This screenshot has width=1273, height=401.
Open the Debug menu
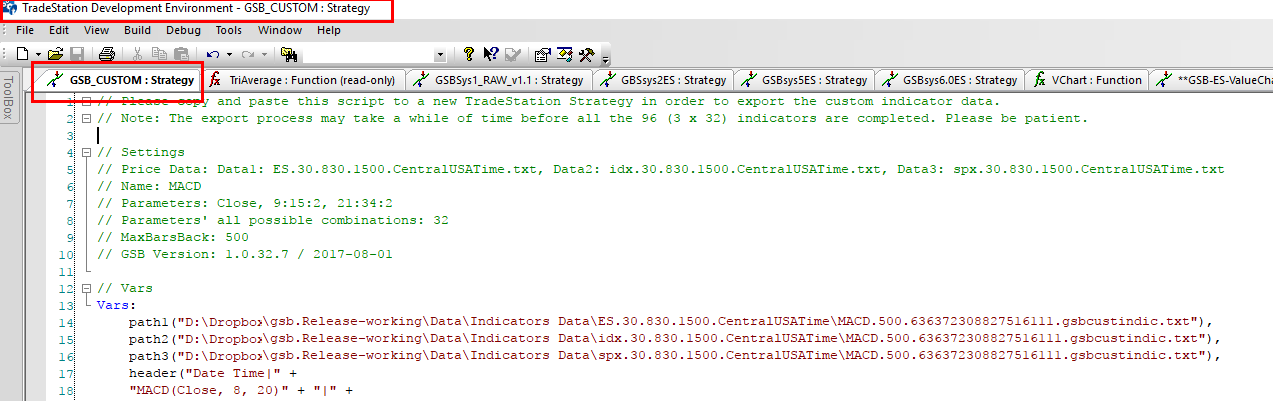point(183,30)
